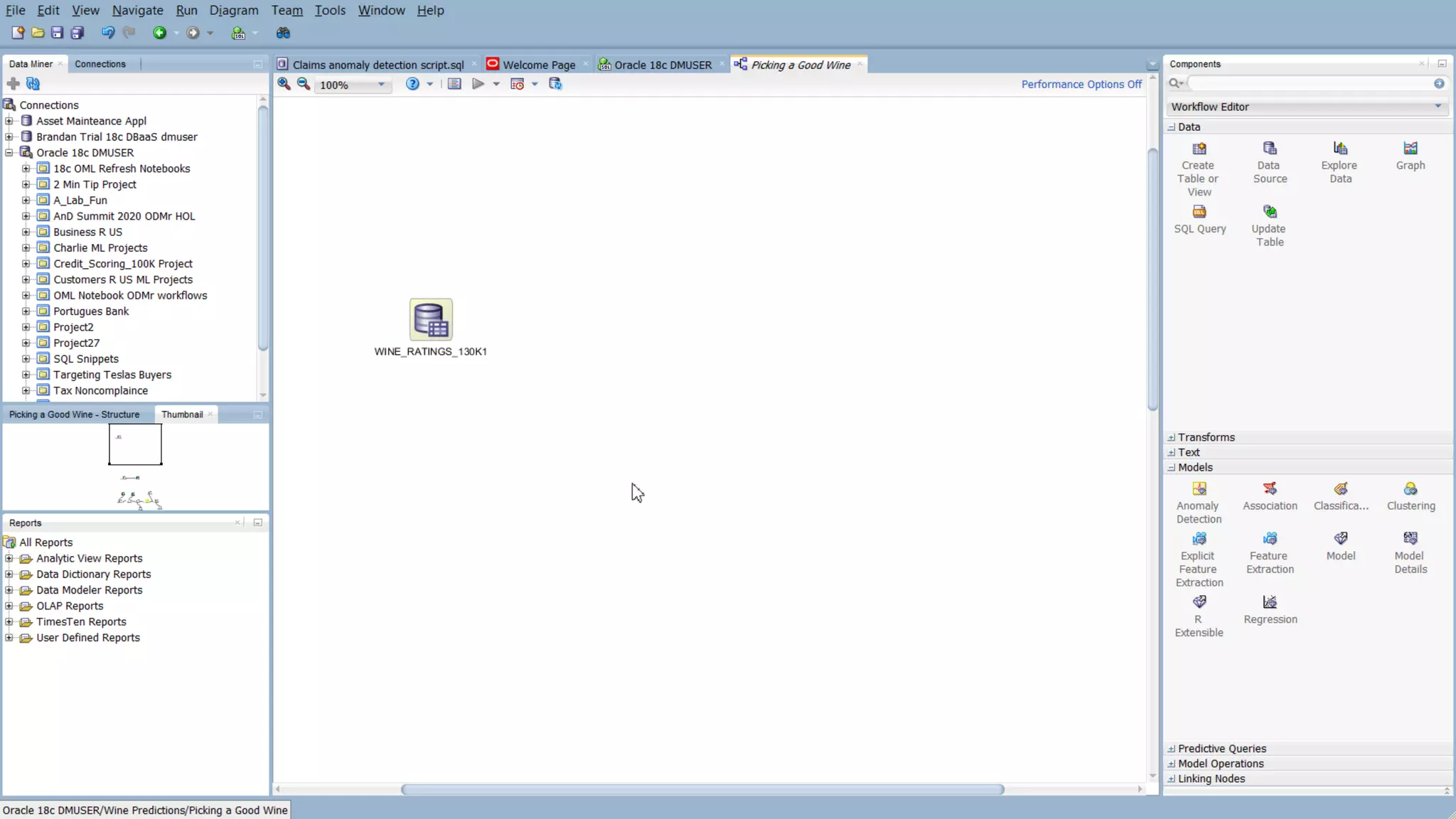The image size is (1456, 819).
Task: Select the SQL Query component
Action: click(1199, 220)
